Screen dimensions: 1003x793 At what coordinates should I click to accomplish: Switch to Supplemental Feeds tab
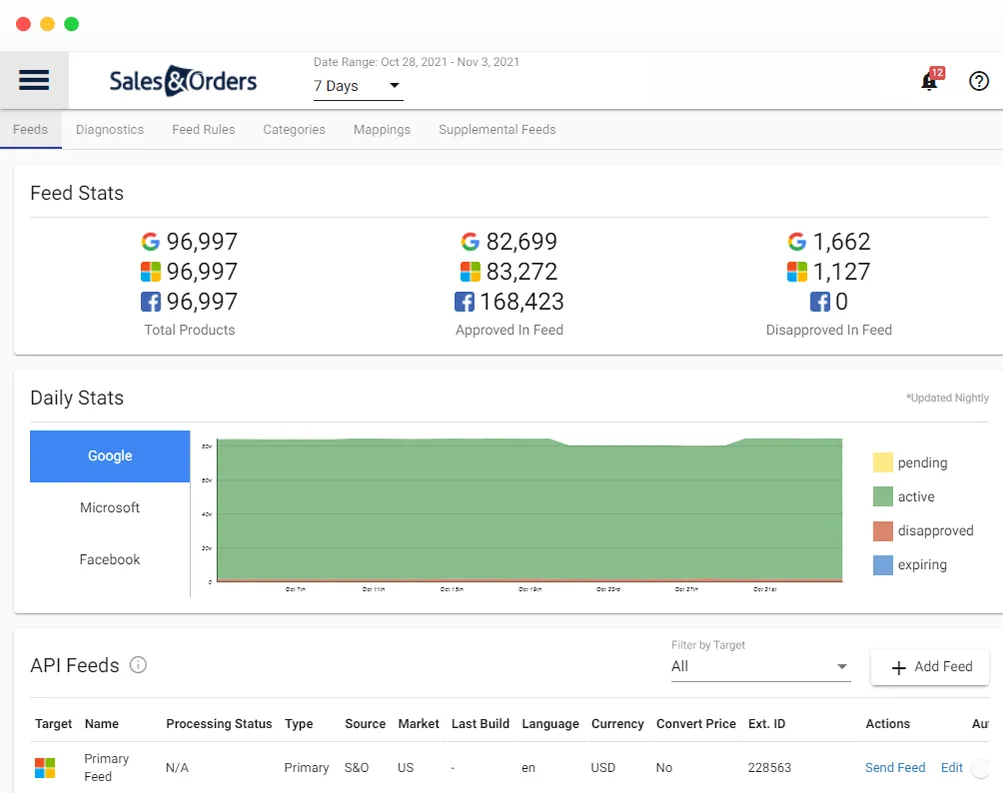tap(497, 129)
